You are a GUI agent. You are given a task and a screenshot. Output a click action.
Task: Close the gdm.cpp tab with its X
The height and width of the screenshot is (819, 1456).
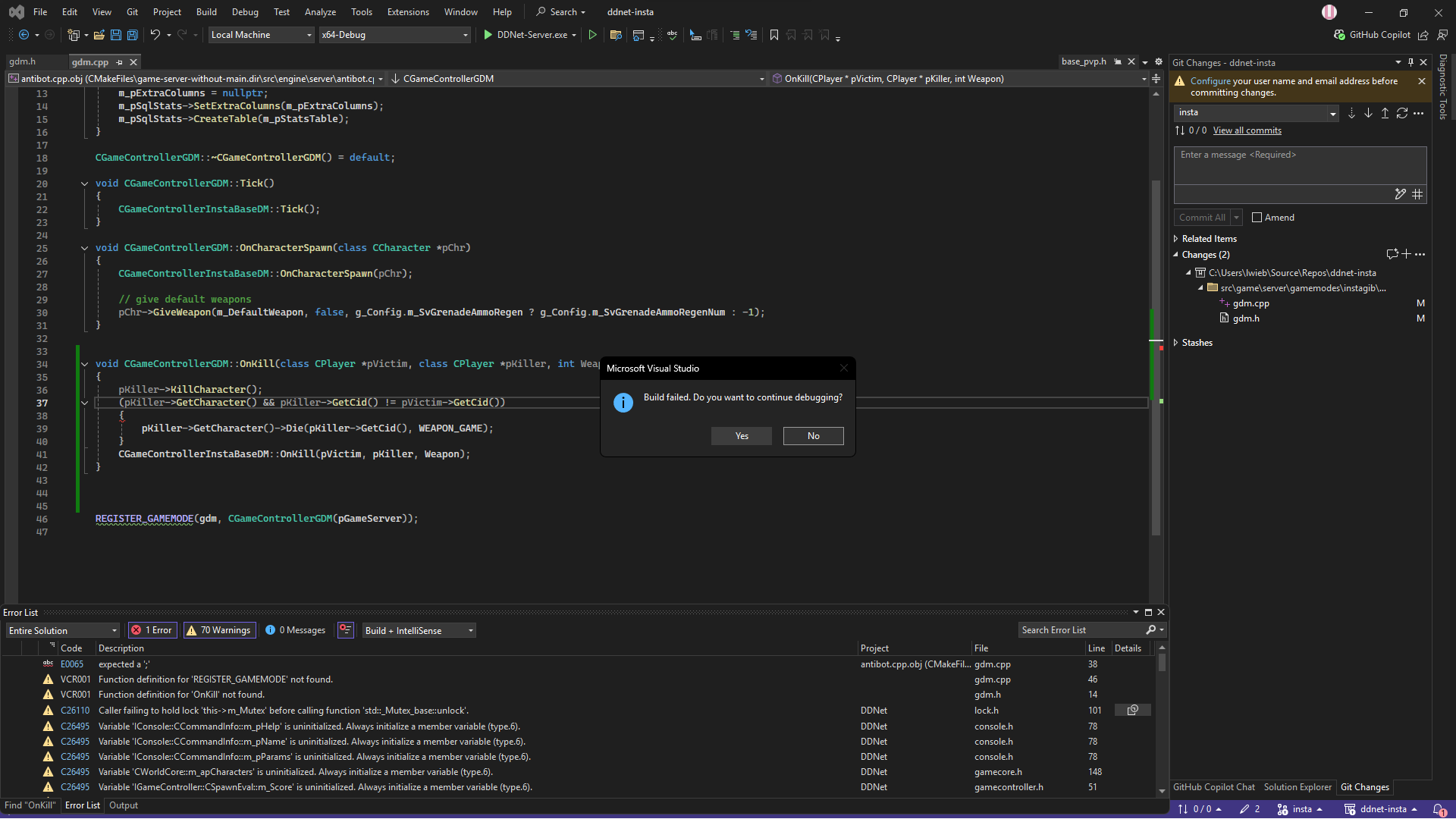tap(133, 62)
